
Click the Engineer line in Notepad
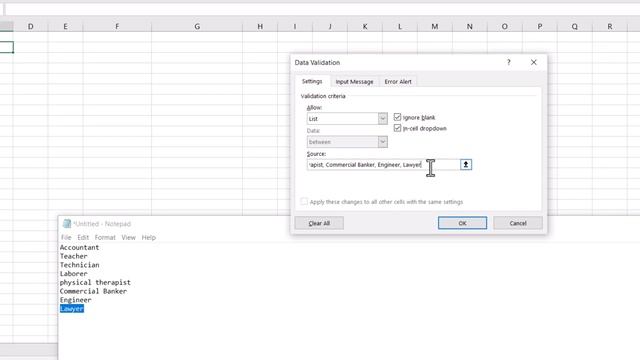(x=76, y=300)
